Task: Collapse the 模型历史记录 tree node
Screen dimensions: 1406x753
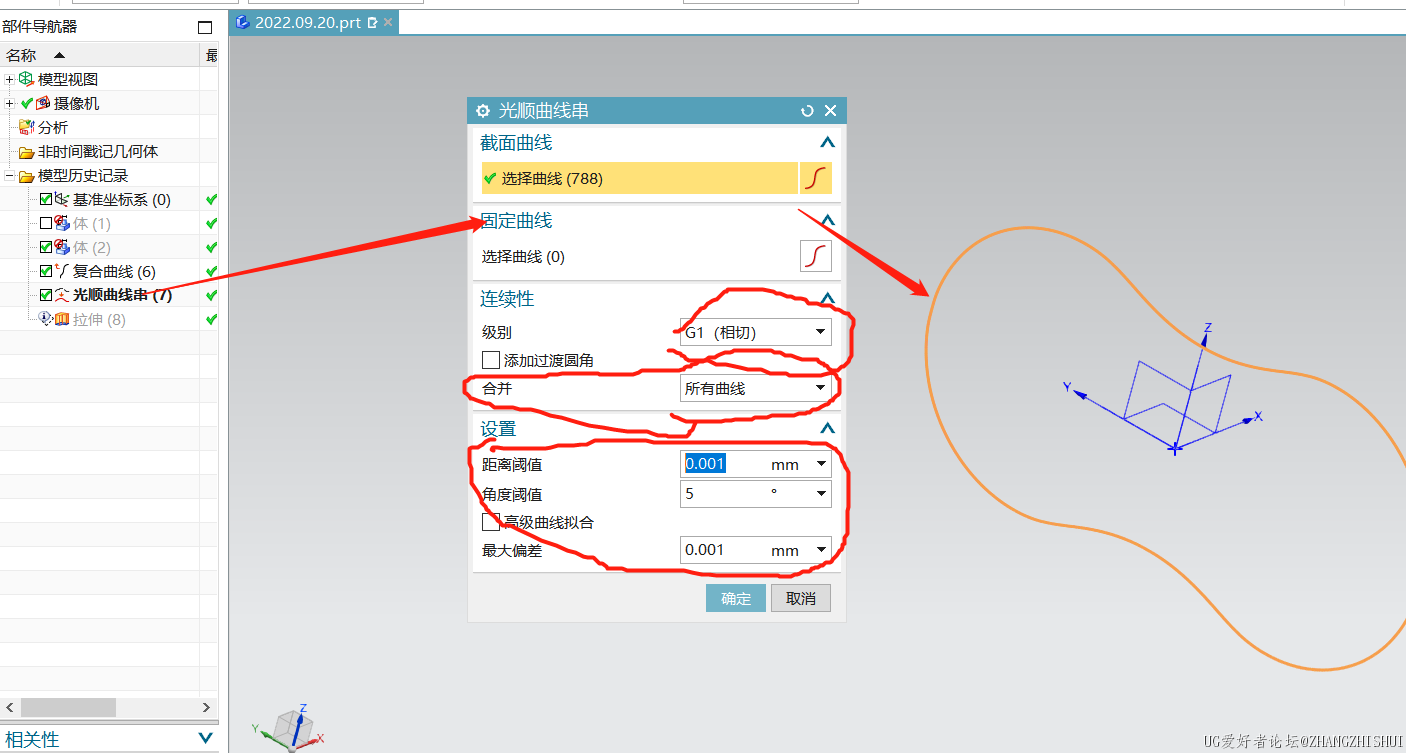Action: pyautogui.click(x=10, y=176)
